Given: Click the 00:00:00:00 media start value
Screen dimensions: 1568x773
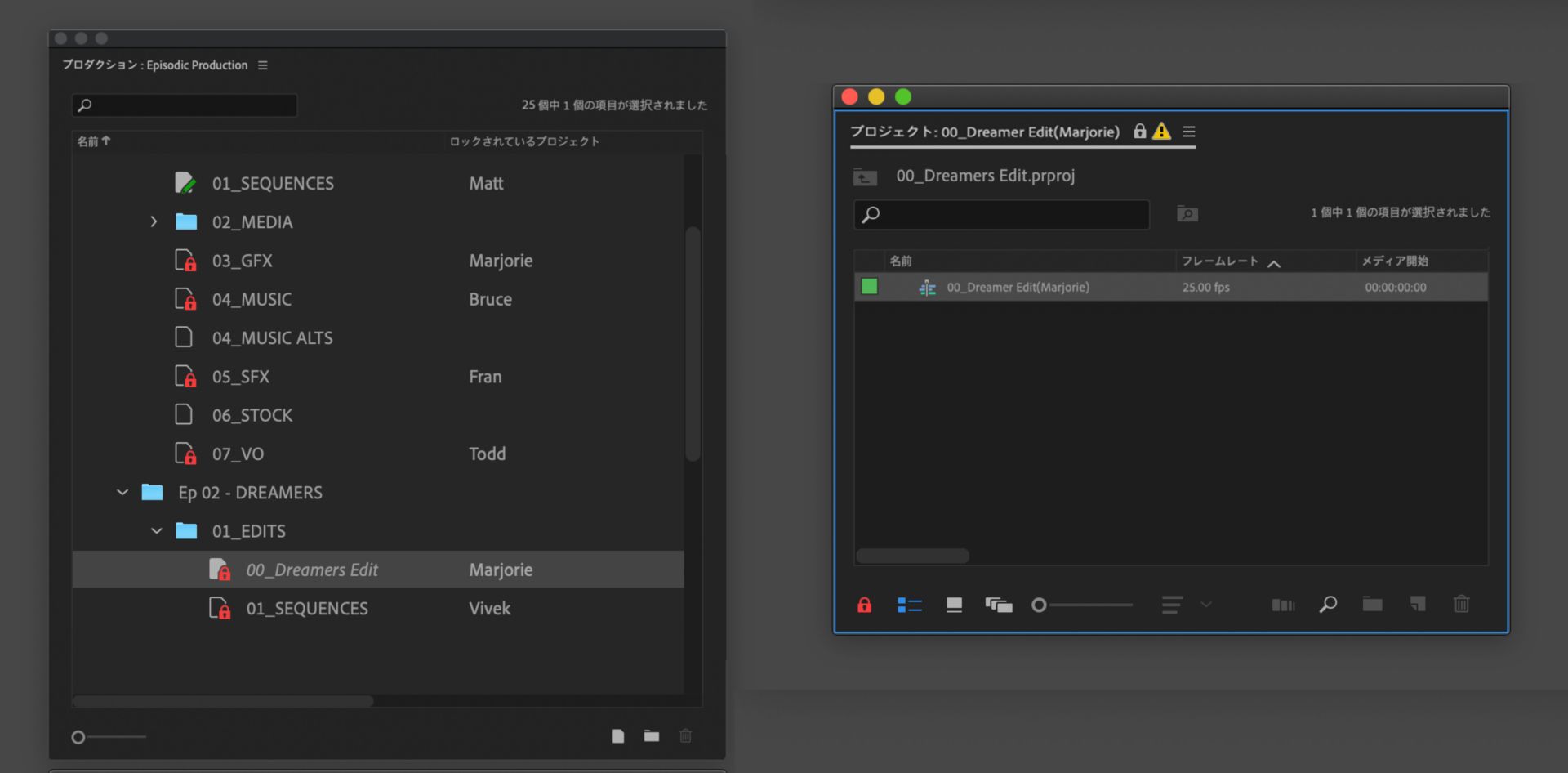Looking at the screenshot, I should (x=1396, y=288).
